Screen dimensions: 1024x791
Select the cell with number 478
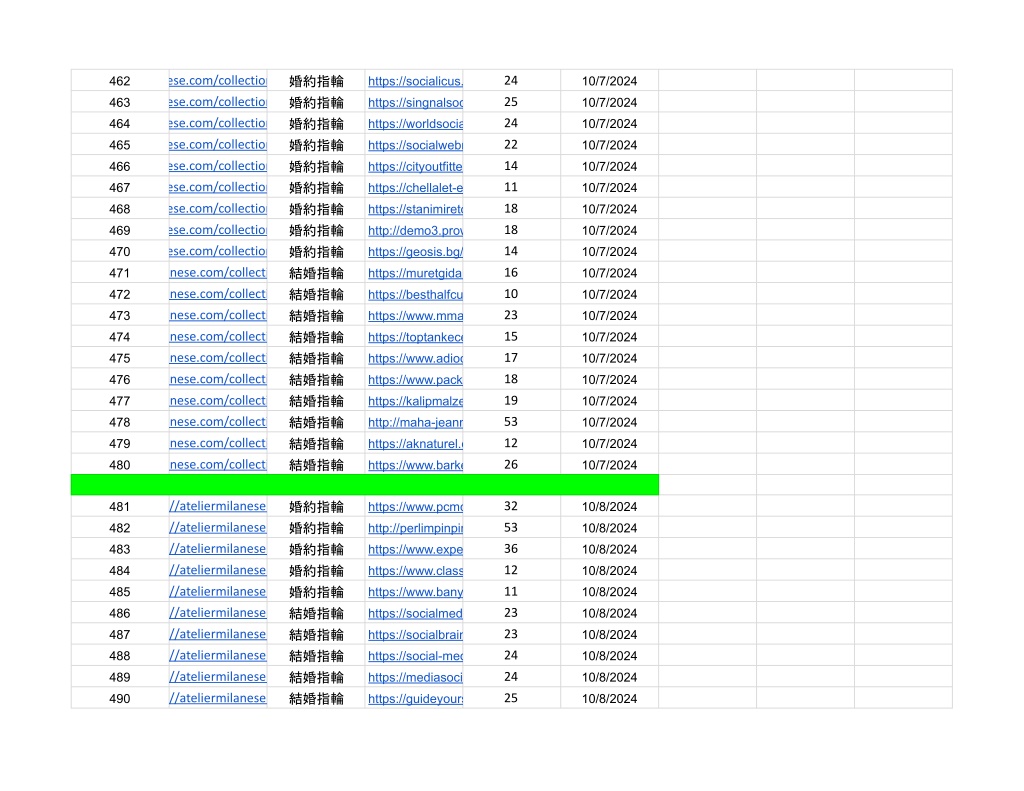pos(120,423)
